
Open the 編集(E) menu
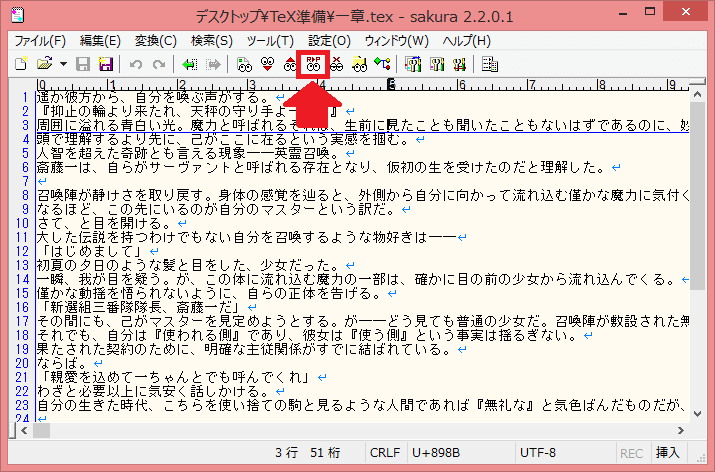click(100, 41)
